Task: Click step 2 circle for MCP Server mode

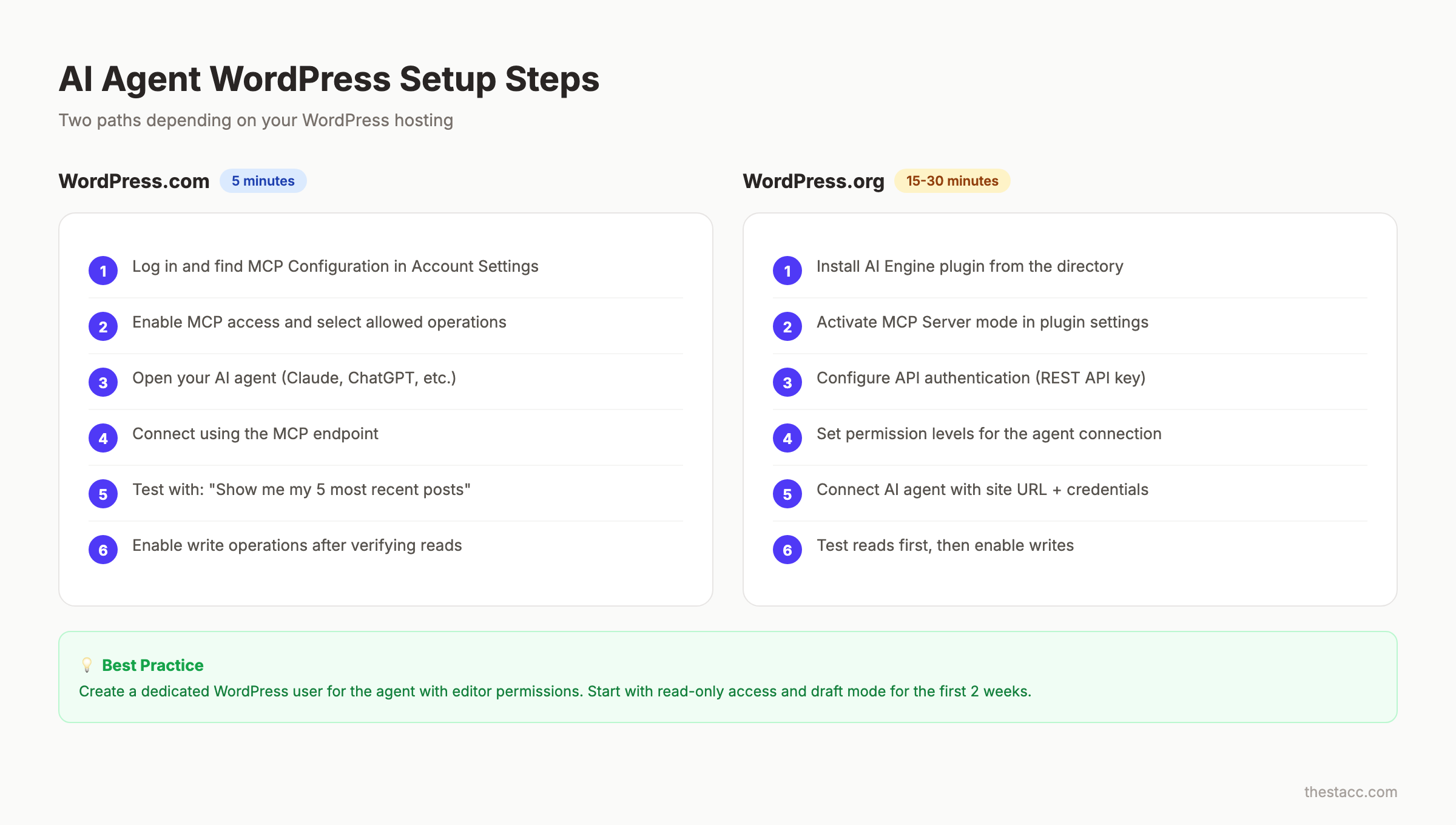Action: [787, 326]
